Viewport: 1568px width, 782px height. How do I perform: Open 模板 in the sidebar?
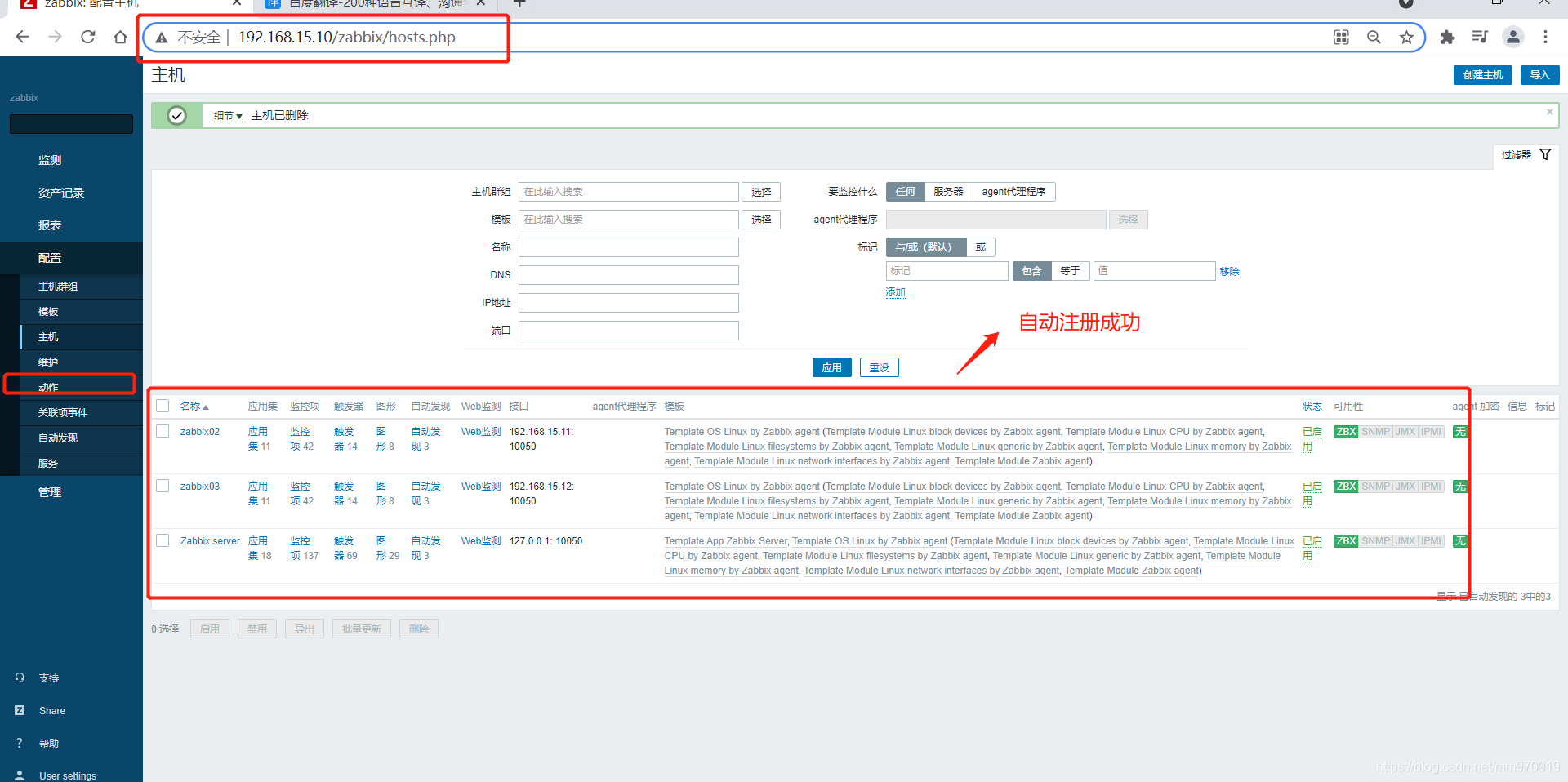(x=81, y=312)
